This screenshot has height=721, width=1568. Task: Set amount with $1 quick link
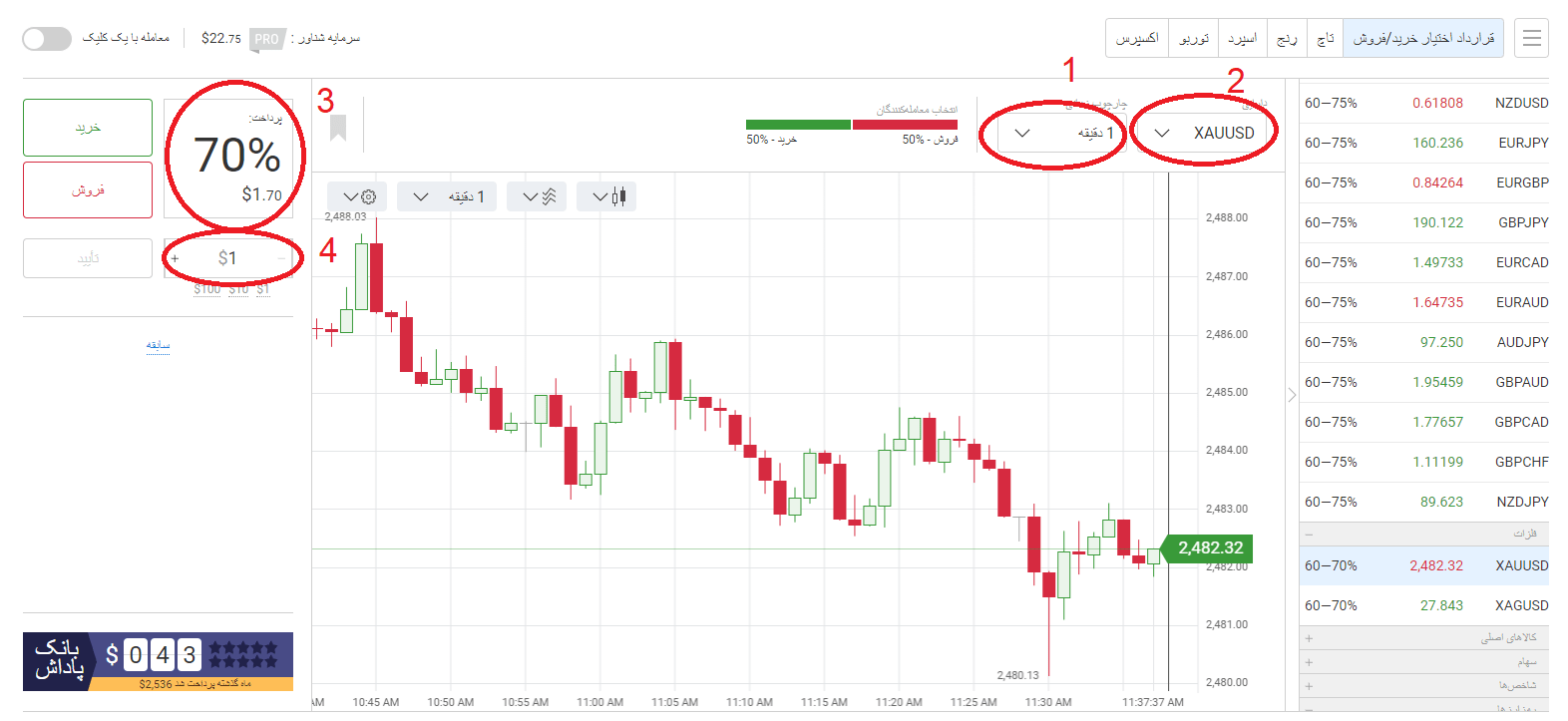click(262, 288)
